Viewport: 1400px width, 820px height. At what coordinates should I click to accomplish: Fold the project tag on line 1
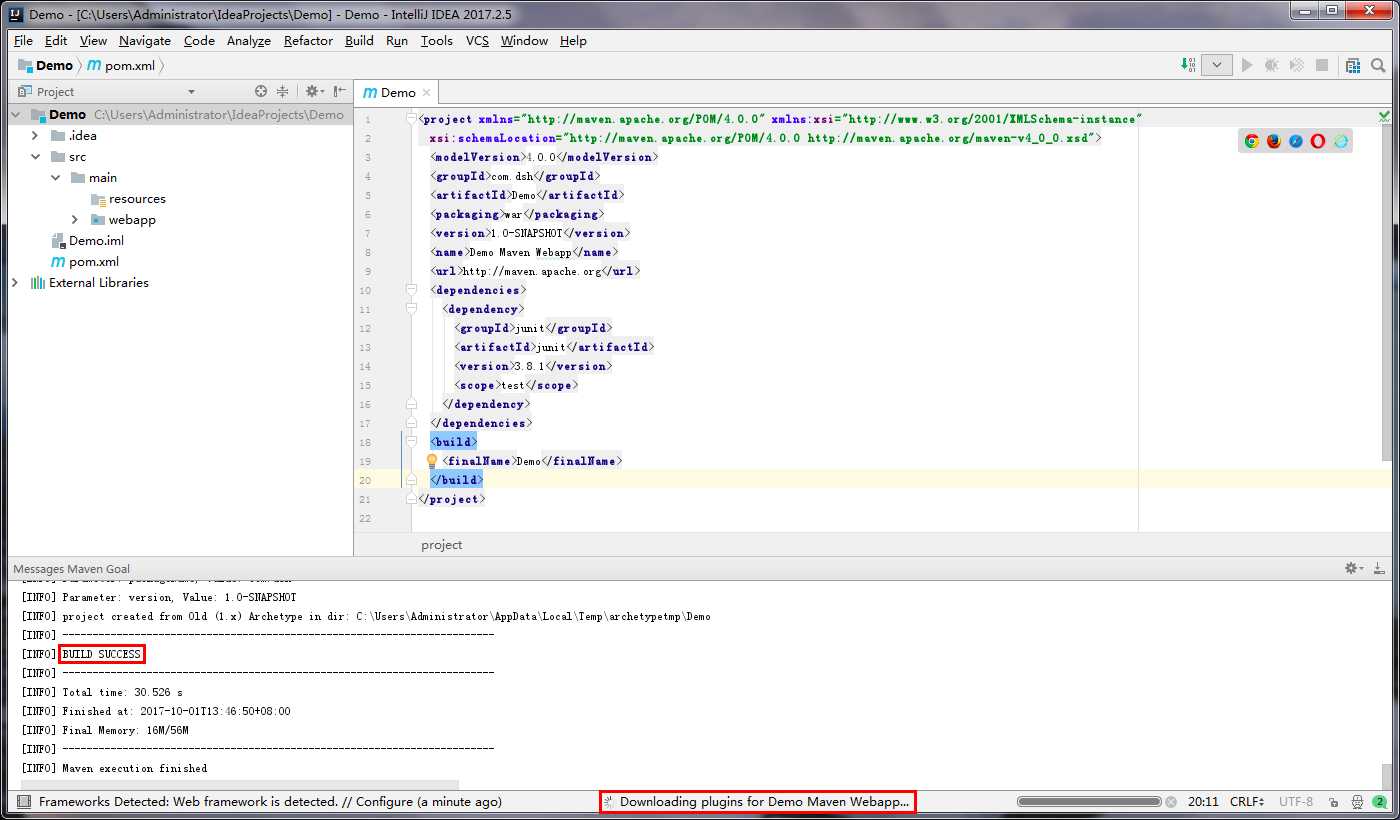pos(411,119)
